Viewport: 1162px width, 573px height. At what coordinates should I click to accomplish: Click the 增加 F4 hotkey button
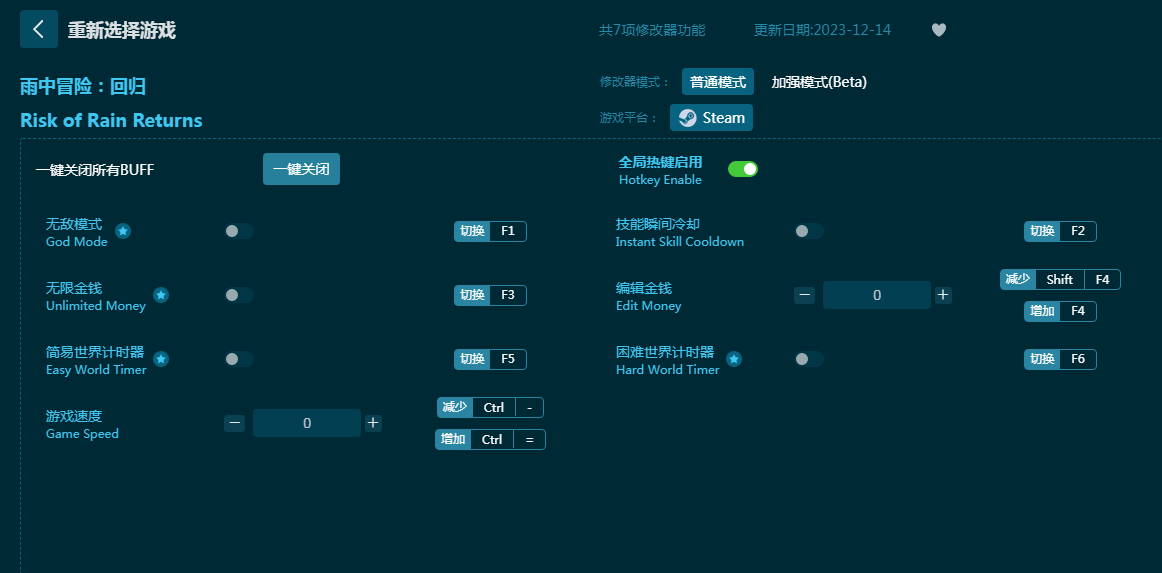click(1060, 311)
